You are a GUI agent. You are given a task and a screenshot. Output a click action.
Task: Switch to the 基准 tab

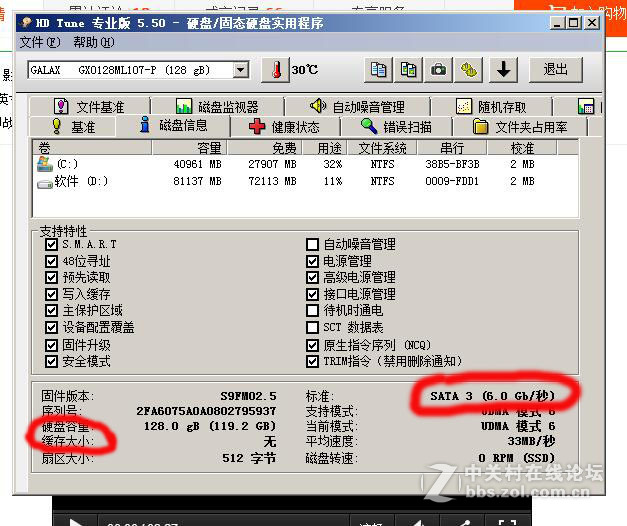(x=73, y=127)
